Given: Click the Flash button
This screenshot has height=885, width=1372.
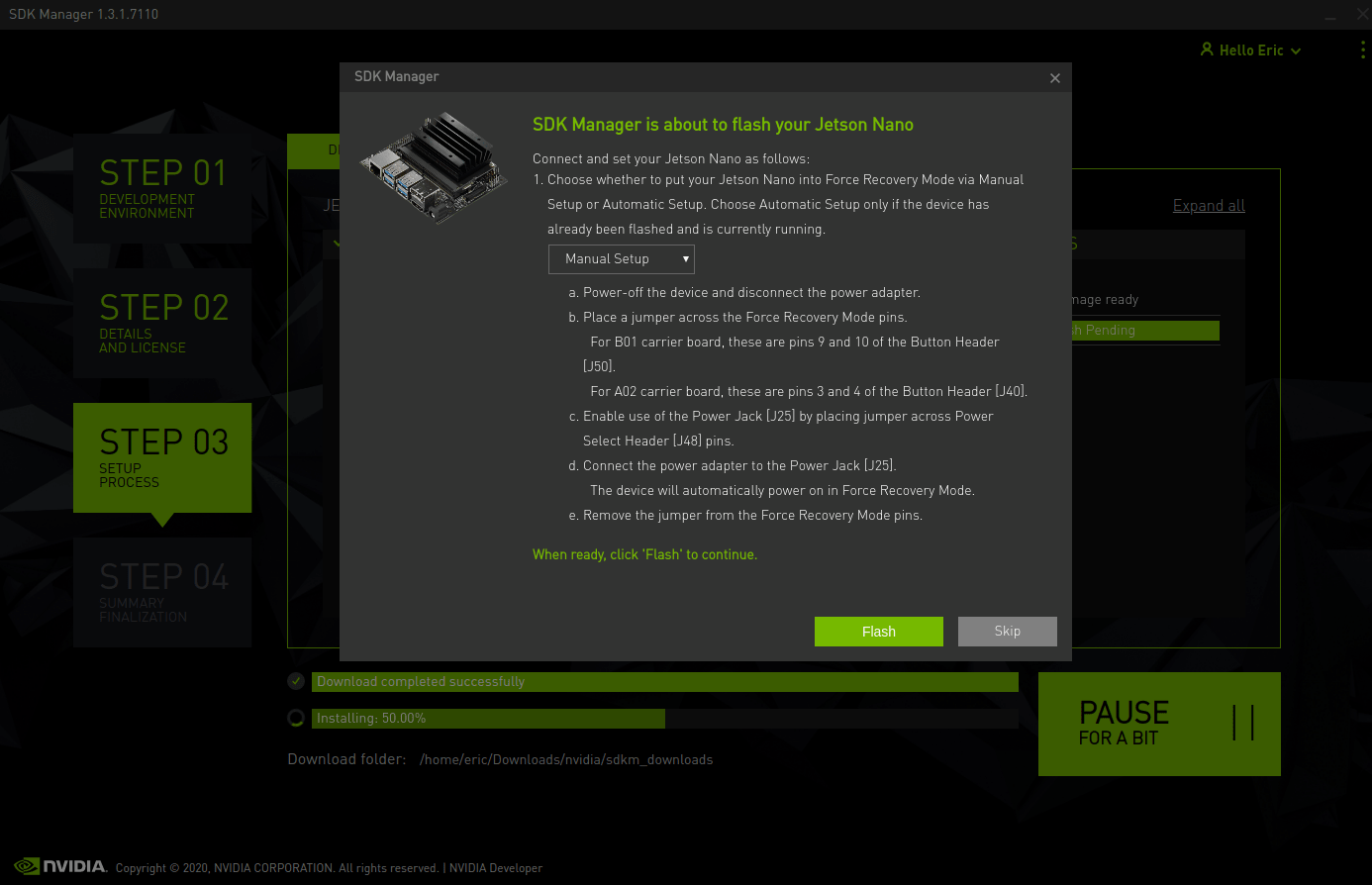Looking at the screenshot, I should tap(878, 632).
